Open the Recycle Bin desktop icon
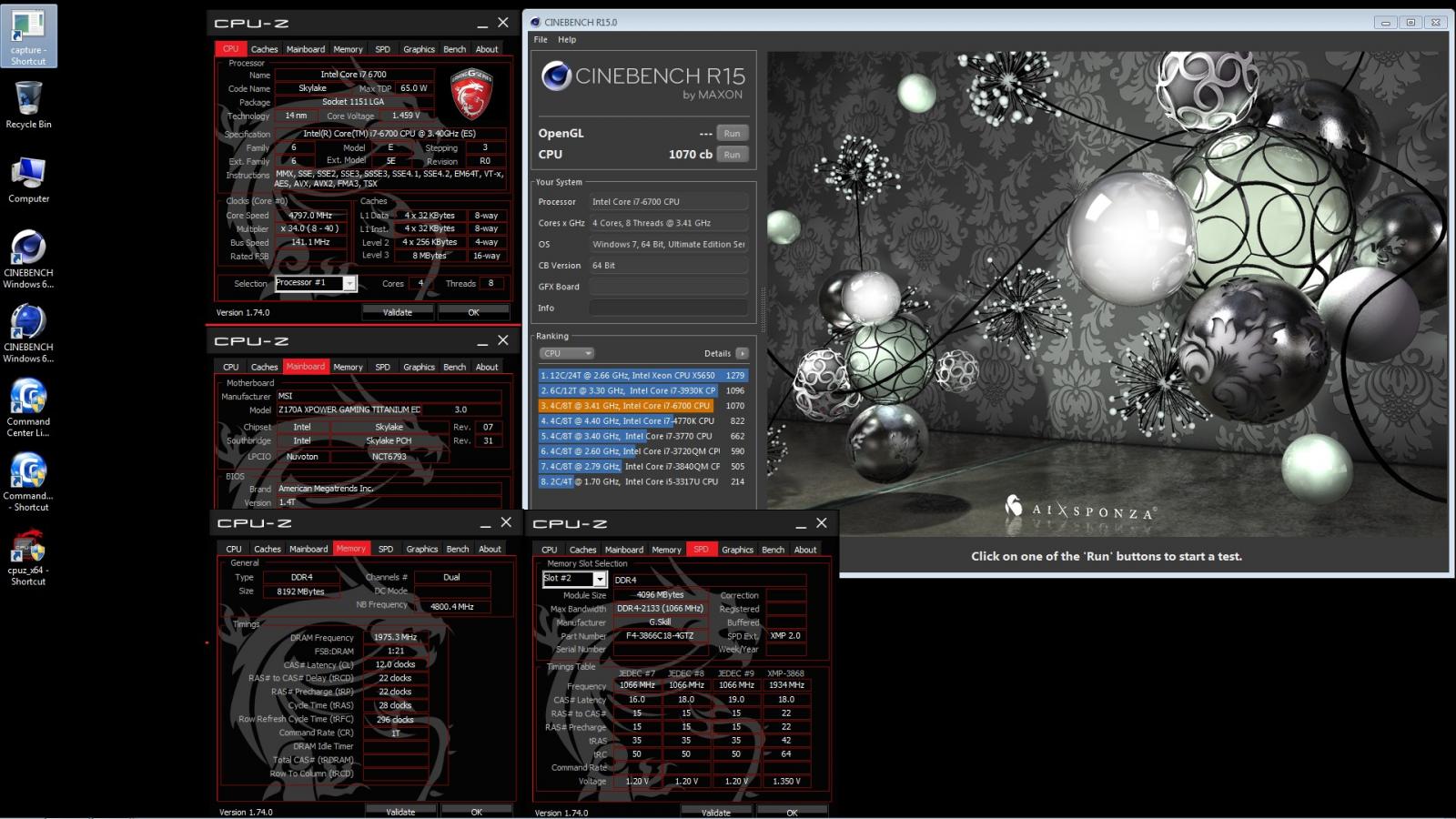 pos(28,105)
